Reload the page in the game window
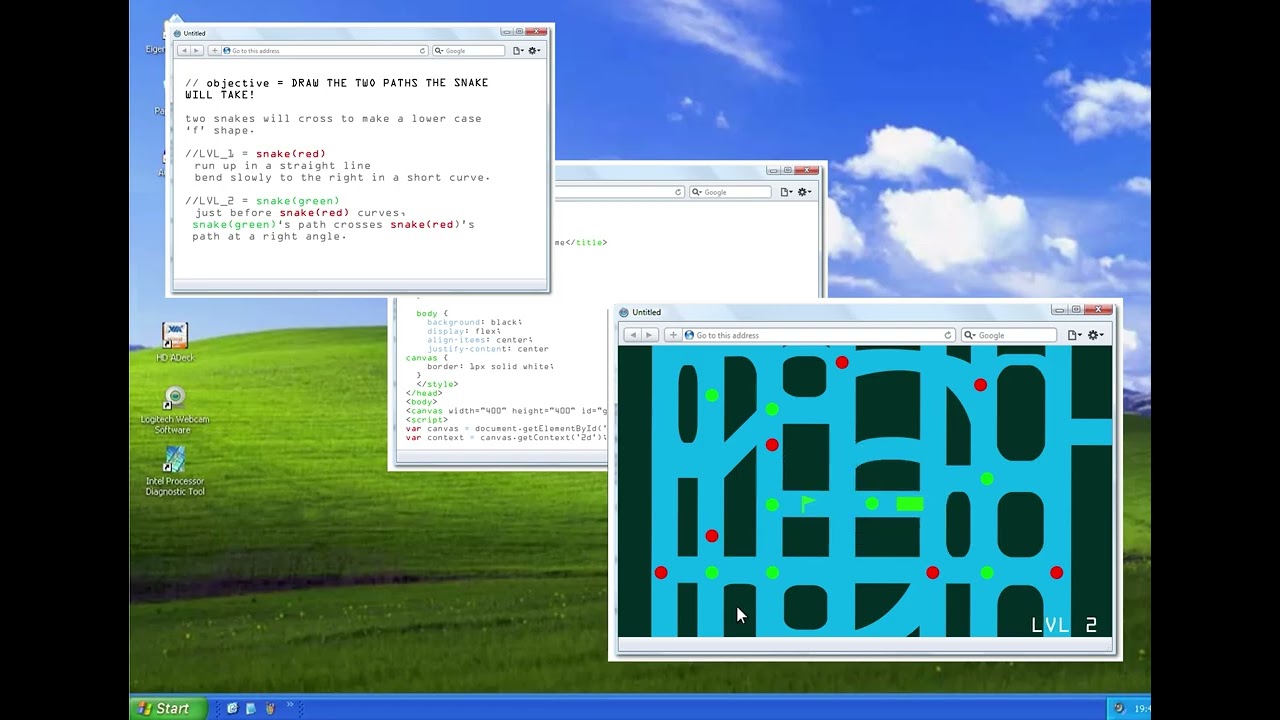Screen dimensions: 1280x720 point(948,335)
